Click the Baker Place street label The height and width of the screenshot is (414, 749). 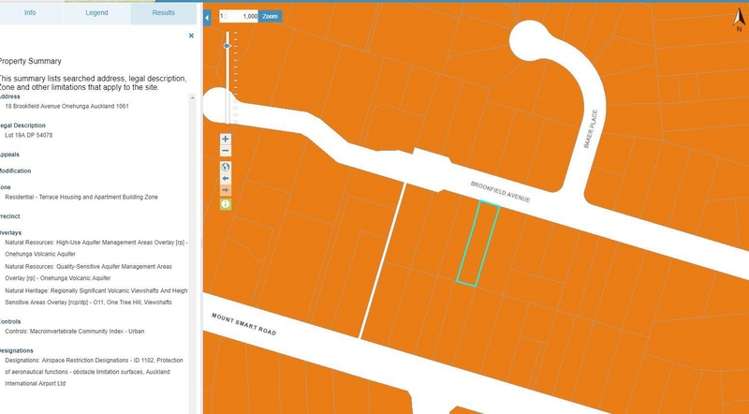[590, 129]
